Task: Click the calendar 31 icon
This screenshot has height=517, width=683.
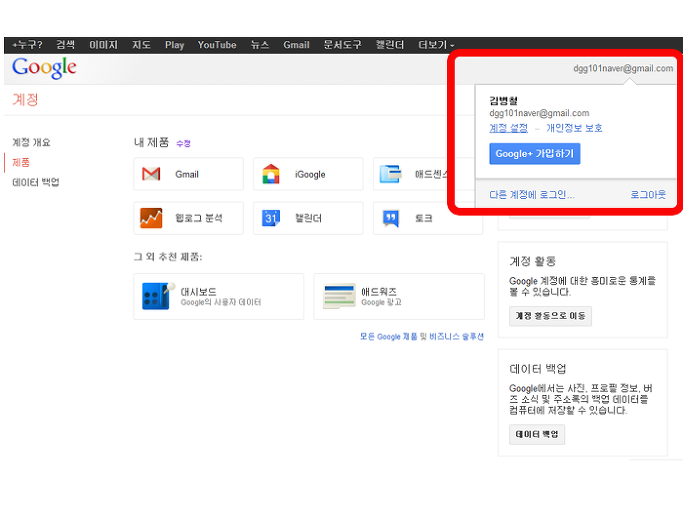Action: [271, 218]
